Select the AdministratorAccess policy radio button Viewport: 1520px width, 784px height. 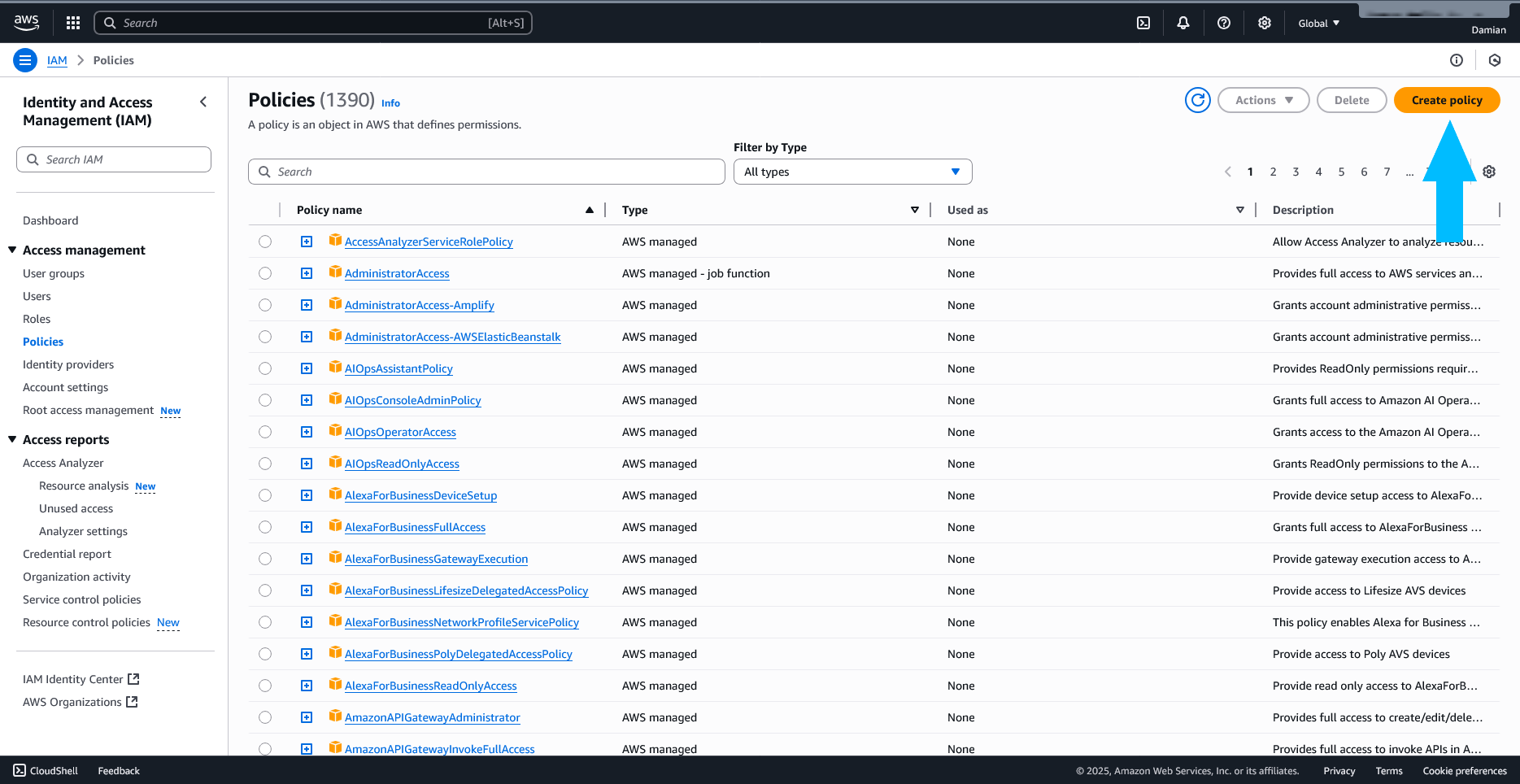pos(265,273)
